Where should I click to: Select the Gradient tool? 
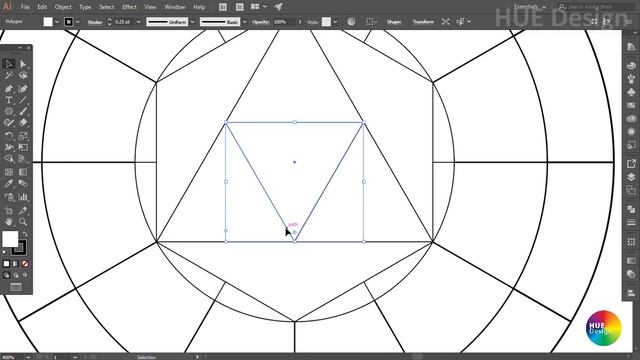(23, 172)
